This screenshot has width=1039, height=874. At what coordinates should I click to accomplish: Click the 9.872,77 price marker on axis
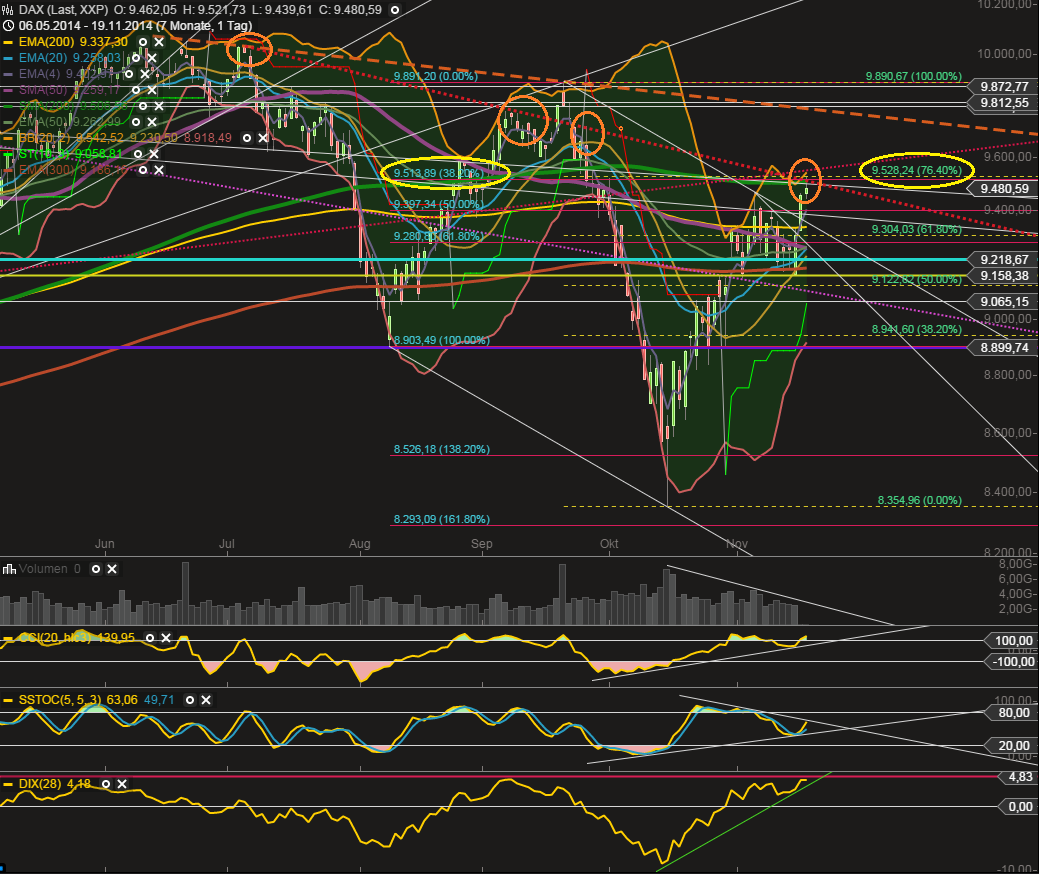(1002, 87)
